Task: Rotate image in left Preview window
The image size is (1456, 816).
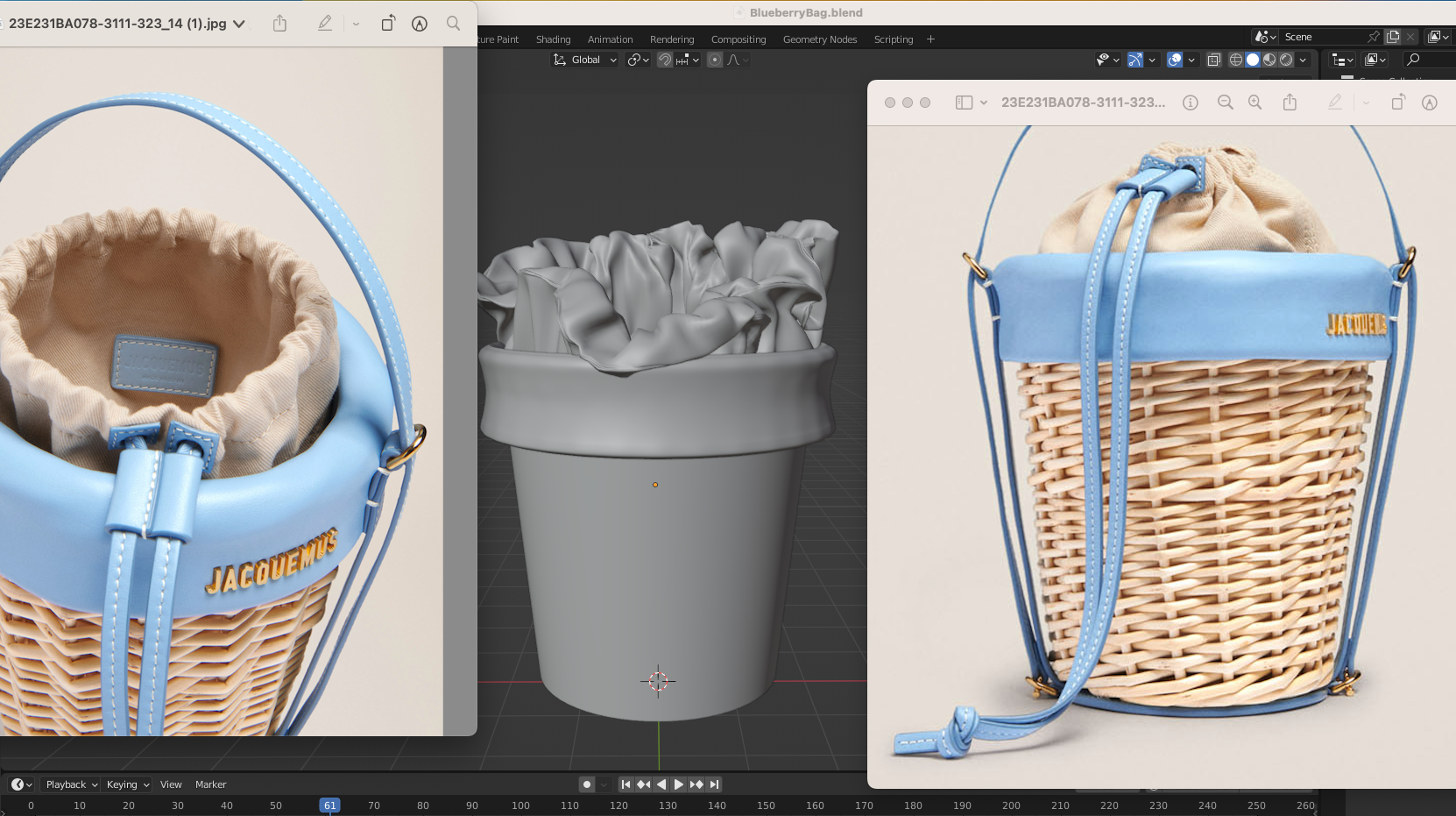Action: tap(387, 24)
